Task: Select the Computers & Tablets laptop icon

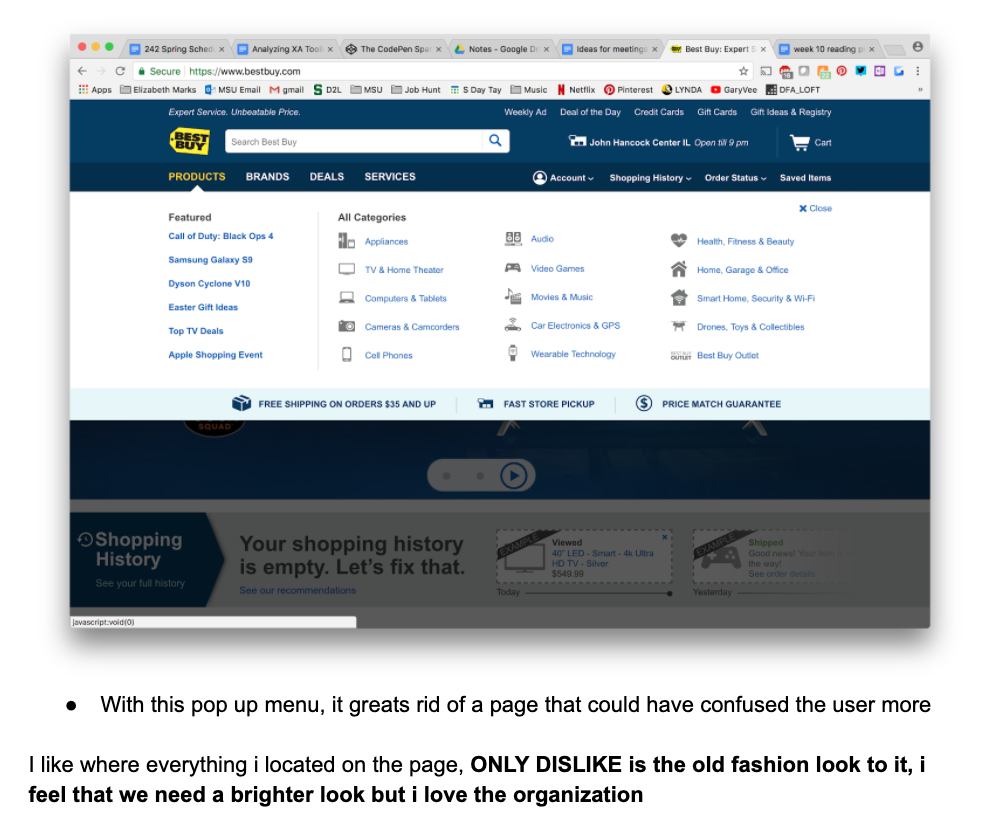Action: (347, 297)
